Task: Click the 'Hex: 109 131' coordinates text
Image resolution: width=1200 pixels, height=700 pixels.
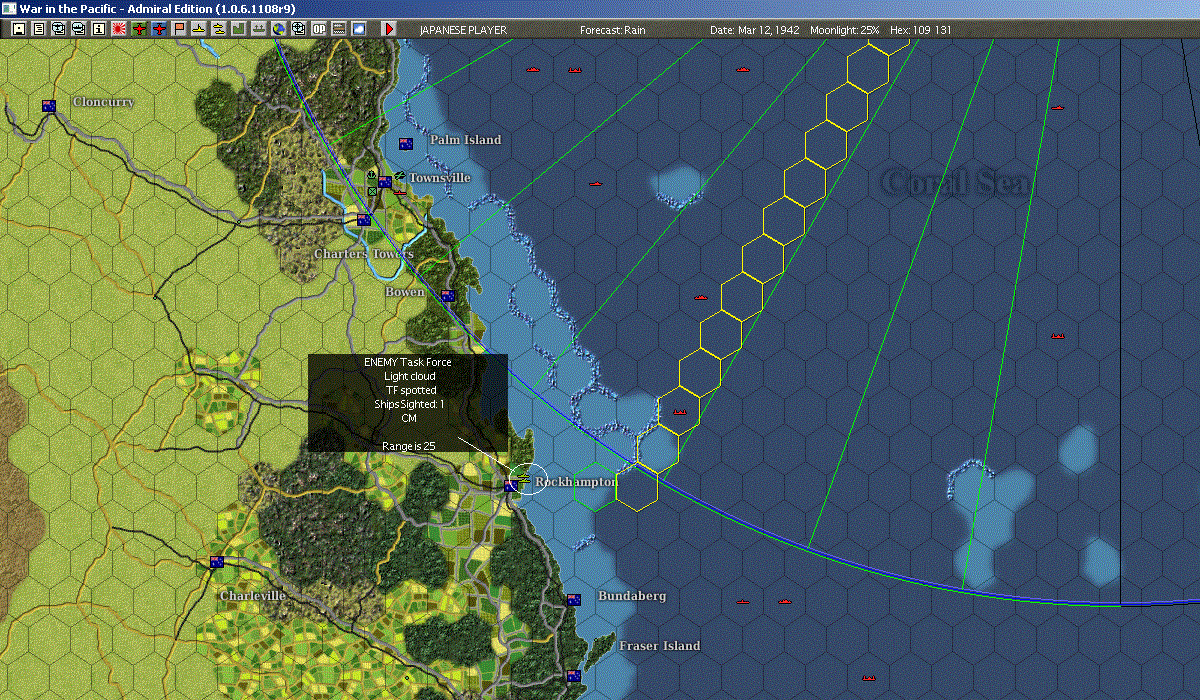Action: tap(921, 30)
